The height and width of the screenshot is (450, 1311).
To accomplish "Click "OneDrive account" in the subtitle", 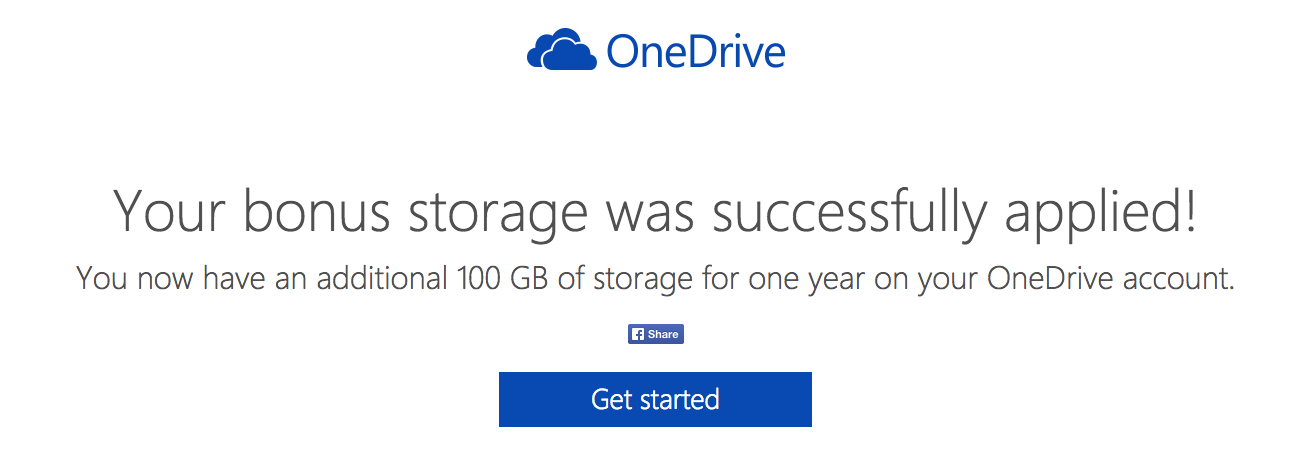I will (x=1110, y=279).
